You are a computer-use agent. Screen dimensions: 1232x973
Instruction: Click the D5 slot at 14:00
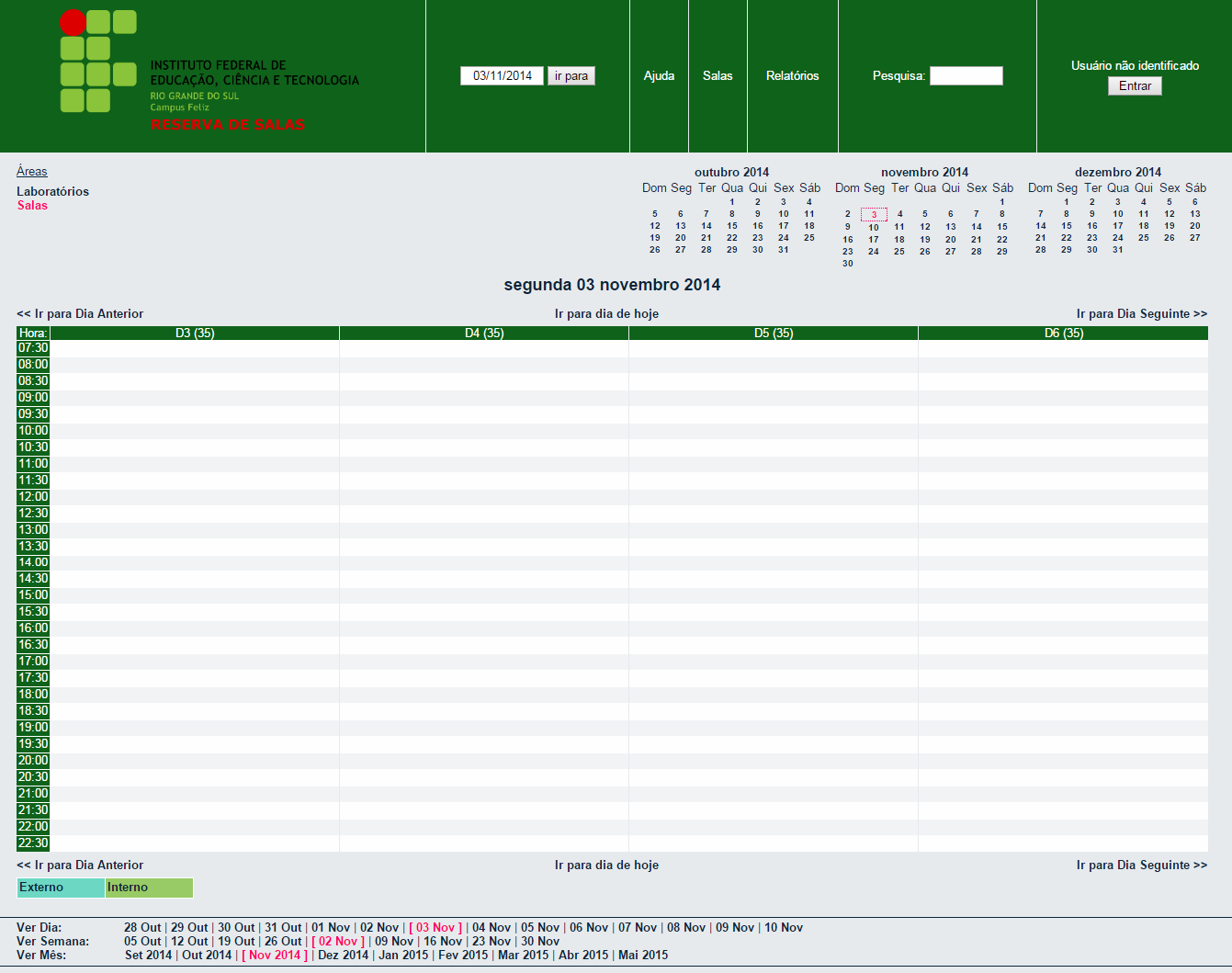[774, 562]
